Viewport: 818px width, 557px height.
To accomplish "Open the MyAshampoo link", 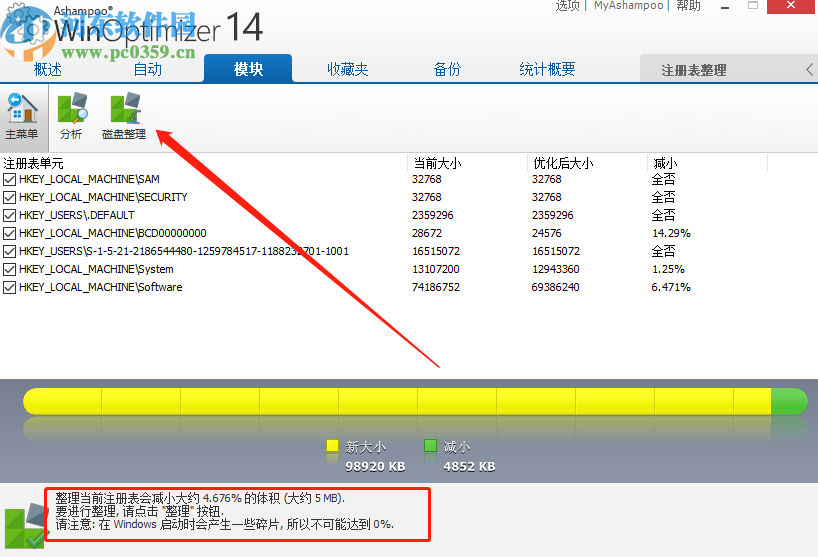I will (628, 6).
